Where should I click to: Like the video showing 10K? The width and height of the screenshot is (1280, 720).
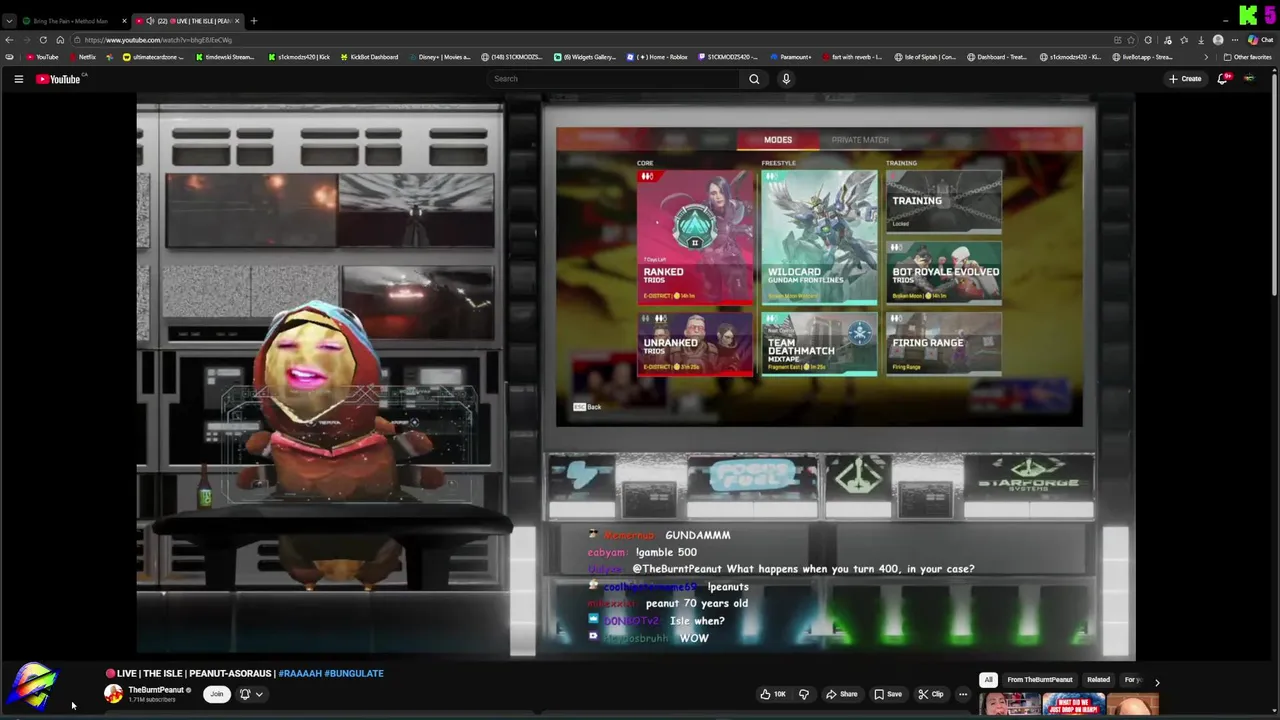coord(773,694)
